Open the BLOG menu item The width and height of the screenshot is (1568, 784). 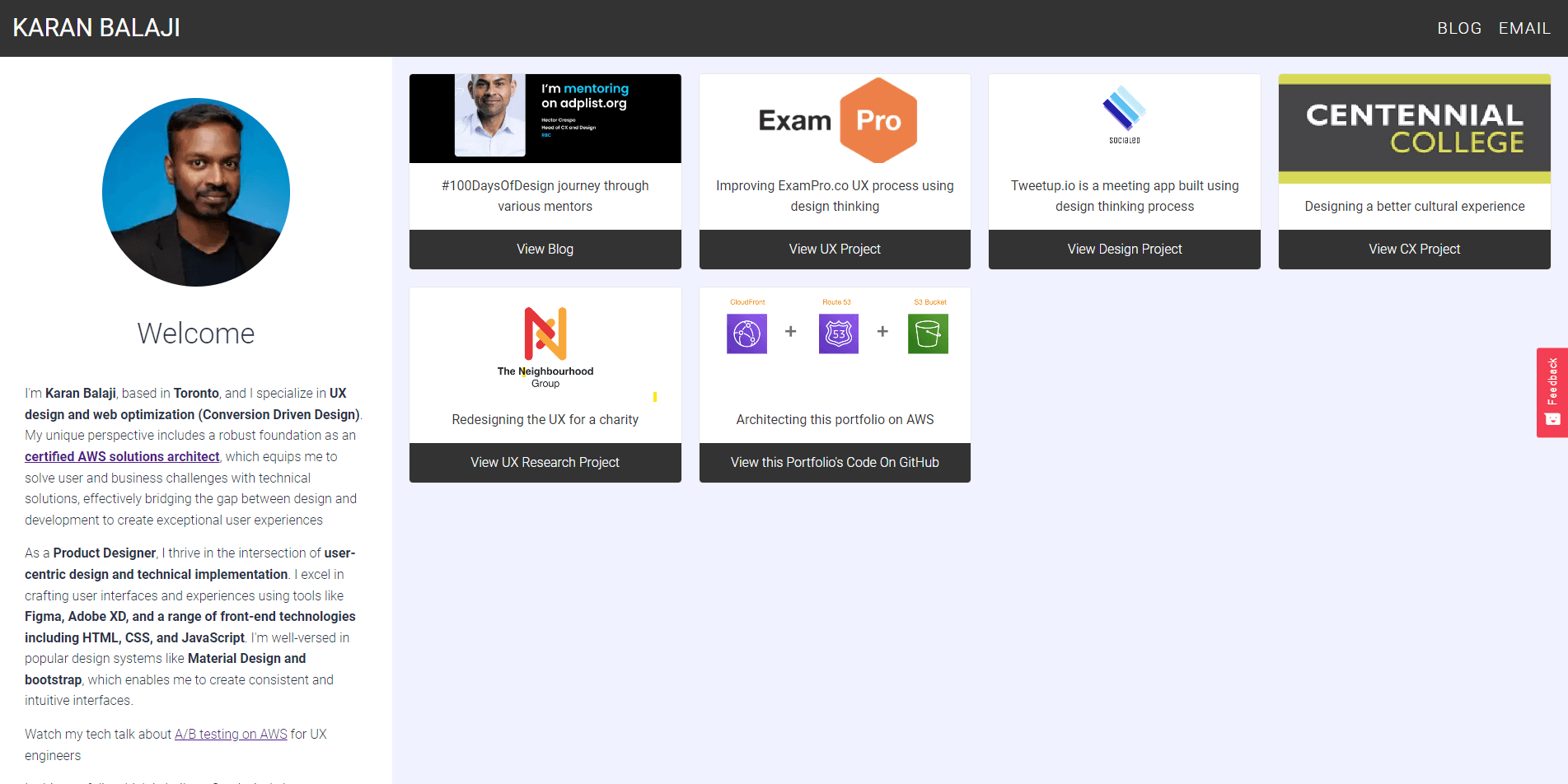coord(1458,27)
